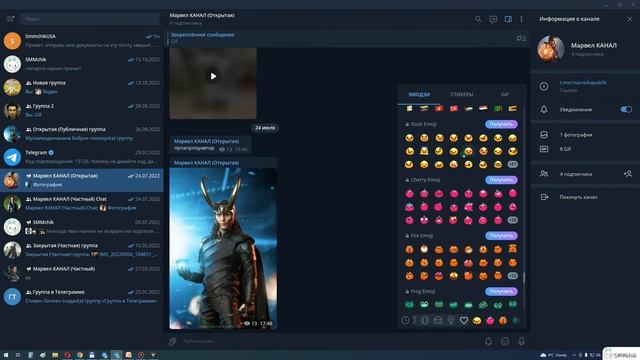The height and width of the screenshot is (360, 640).
Task: Record a voice message with microphone icon
Action: coord(521,341)
